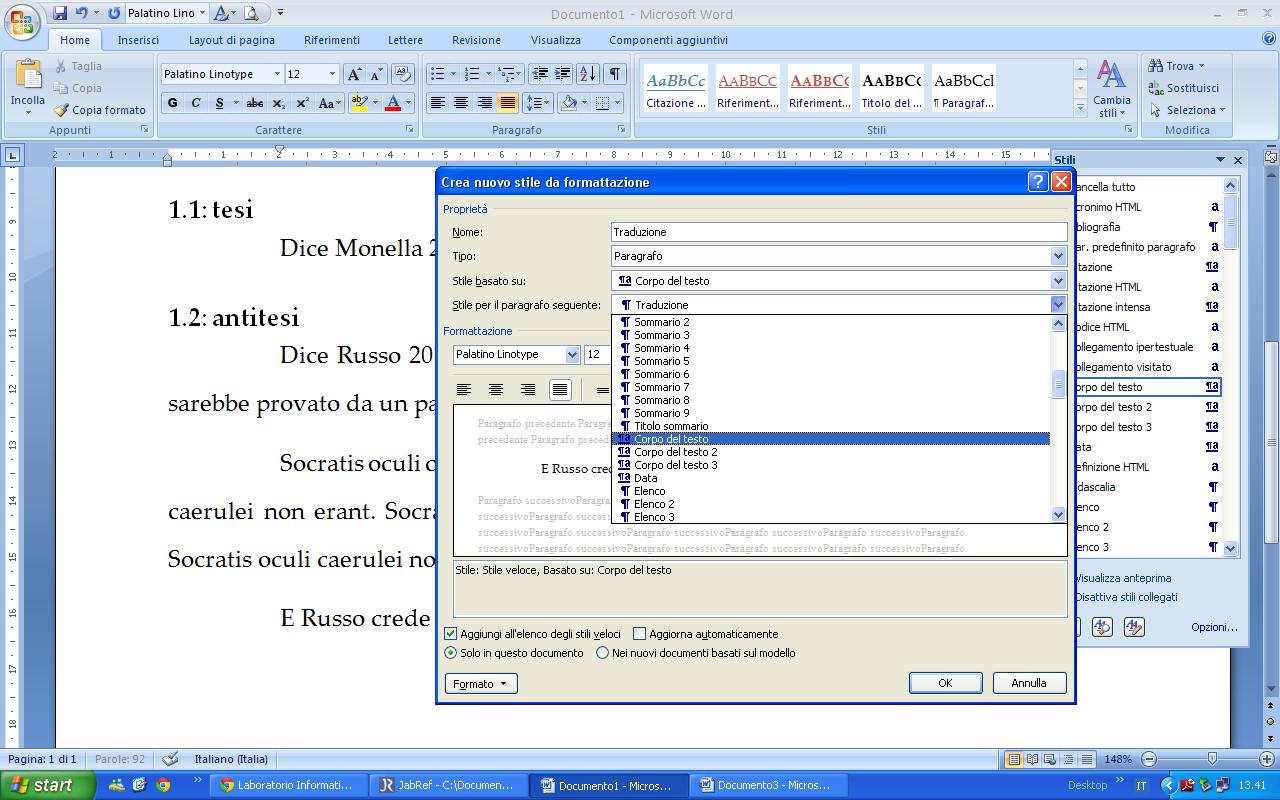
Task: Click OK in style dialog
Action: [945, 683]
